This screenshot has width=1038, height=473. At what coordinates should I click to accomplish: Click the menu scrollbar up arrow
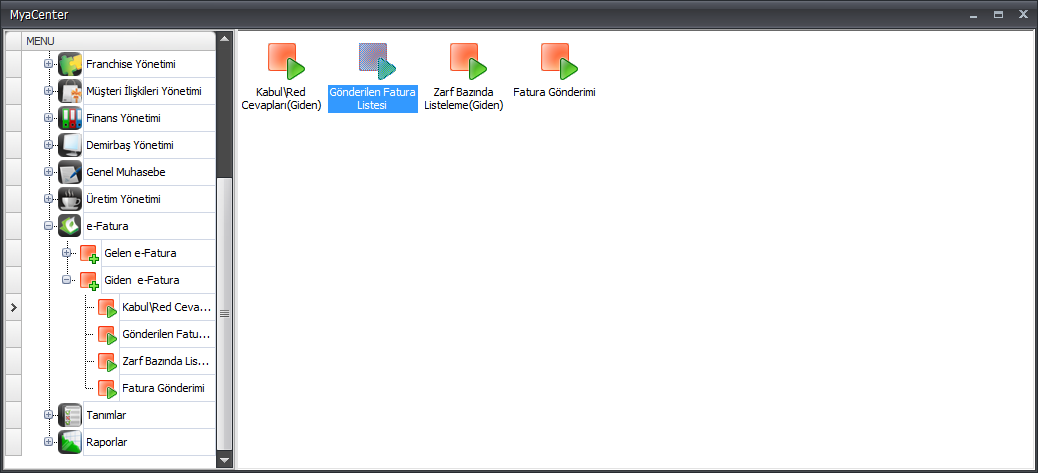(224, 38)
